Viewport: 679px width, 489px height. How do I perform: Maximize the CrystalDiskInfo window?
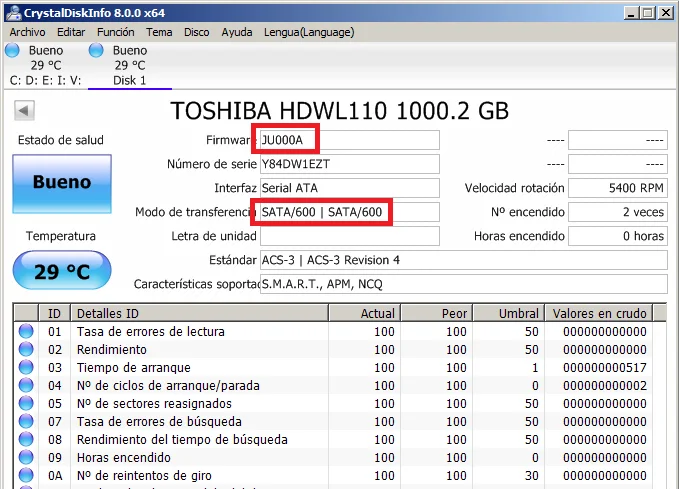[648, 13]
